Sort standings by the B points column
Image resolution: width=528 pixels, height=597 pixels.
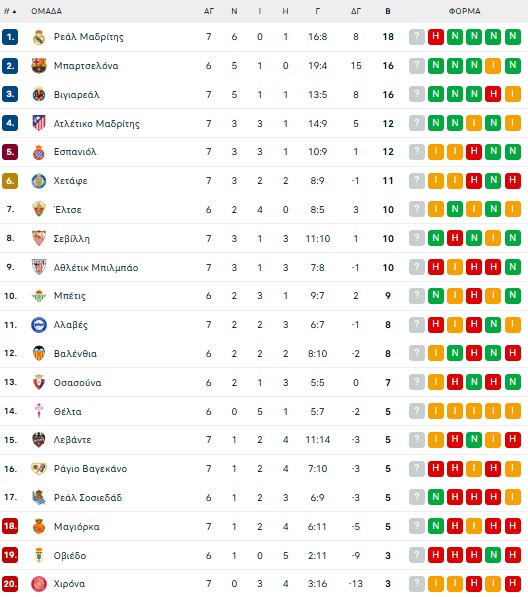pos(388,11)
